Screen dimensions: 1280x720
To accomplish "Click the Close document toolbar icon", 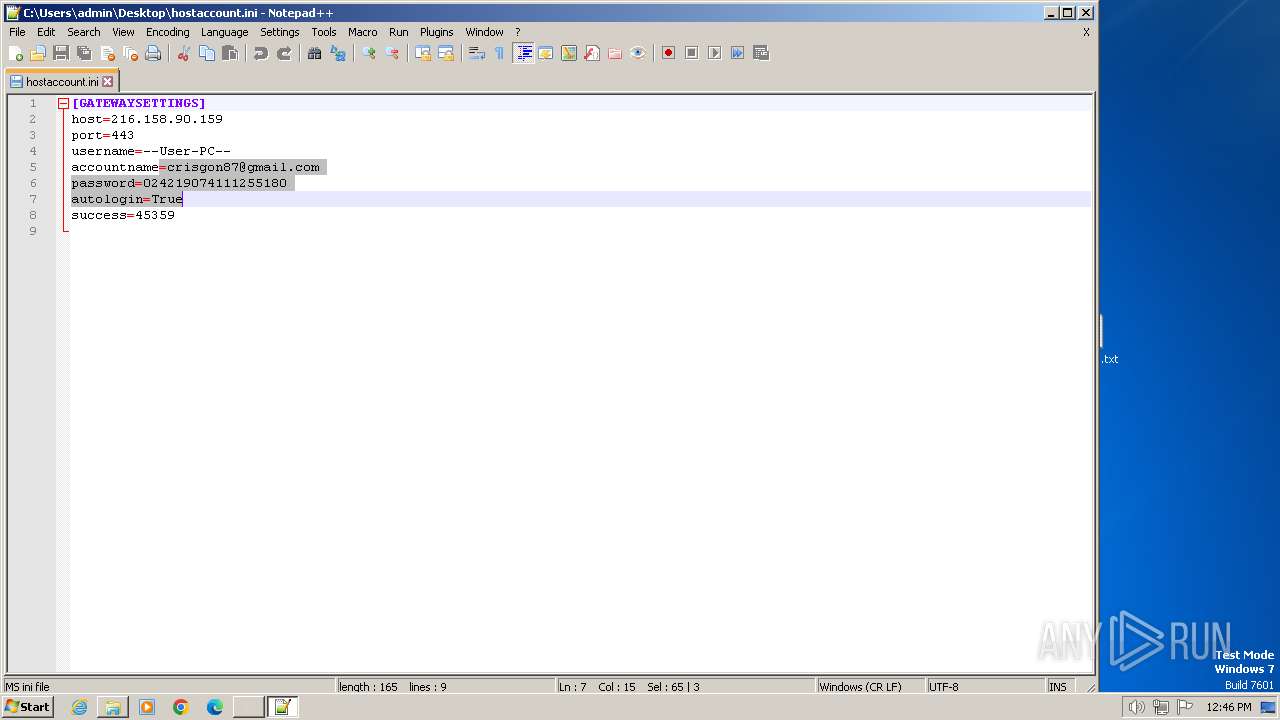I will click(x=107, y=53).
